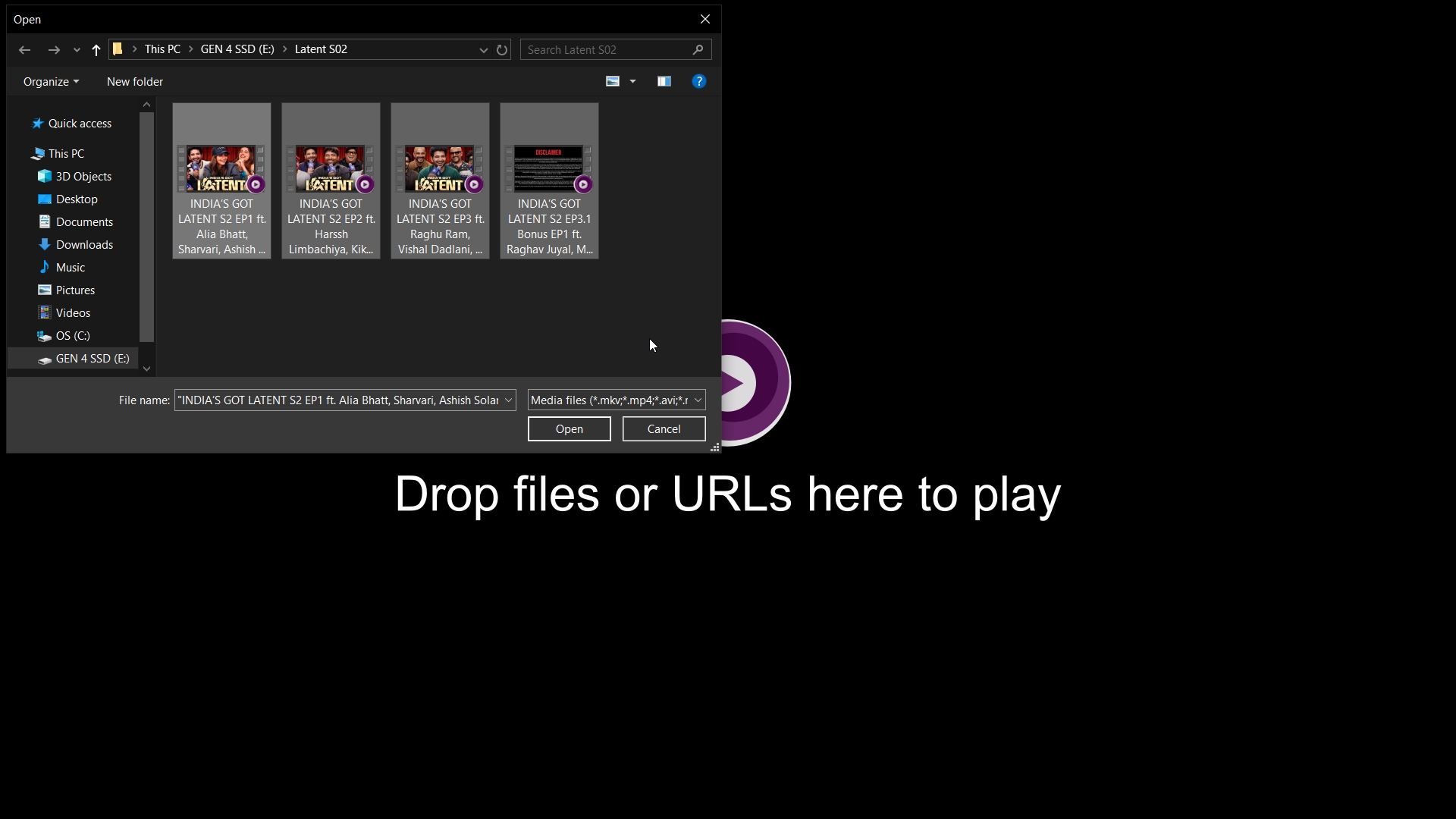Toggle the preview pane

[x=664, y=82]
